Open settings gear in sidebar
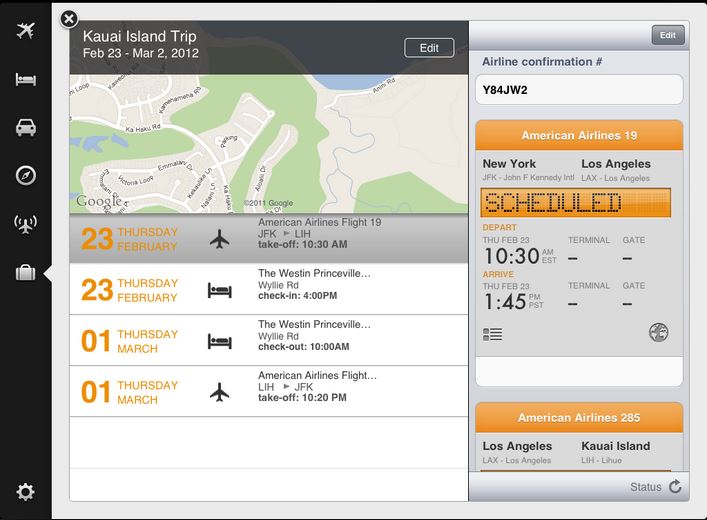707x520 pixels. (x=25, y=492)
